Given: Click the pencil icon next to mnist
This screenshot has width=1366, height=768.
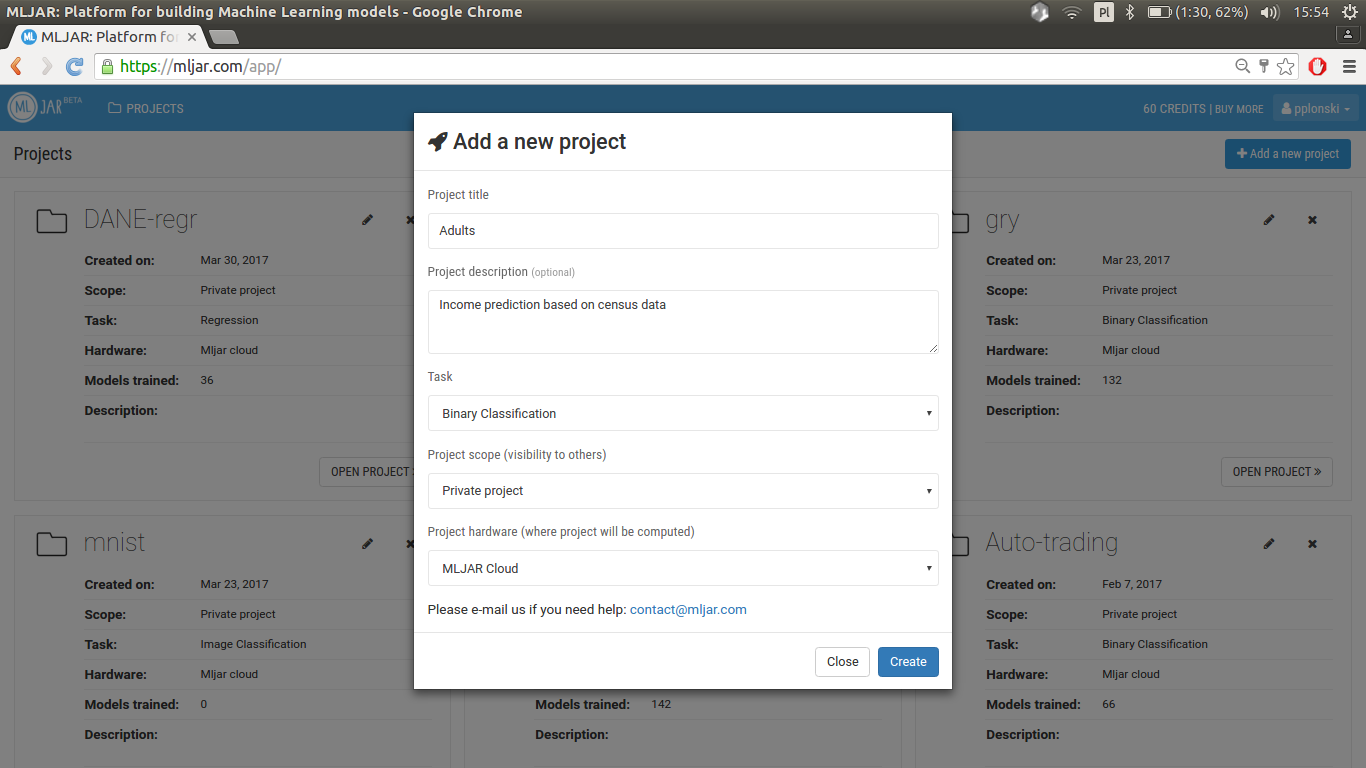Looking at the screenshot, I should [368, 544].
